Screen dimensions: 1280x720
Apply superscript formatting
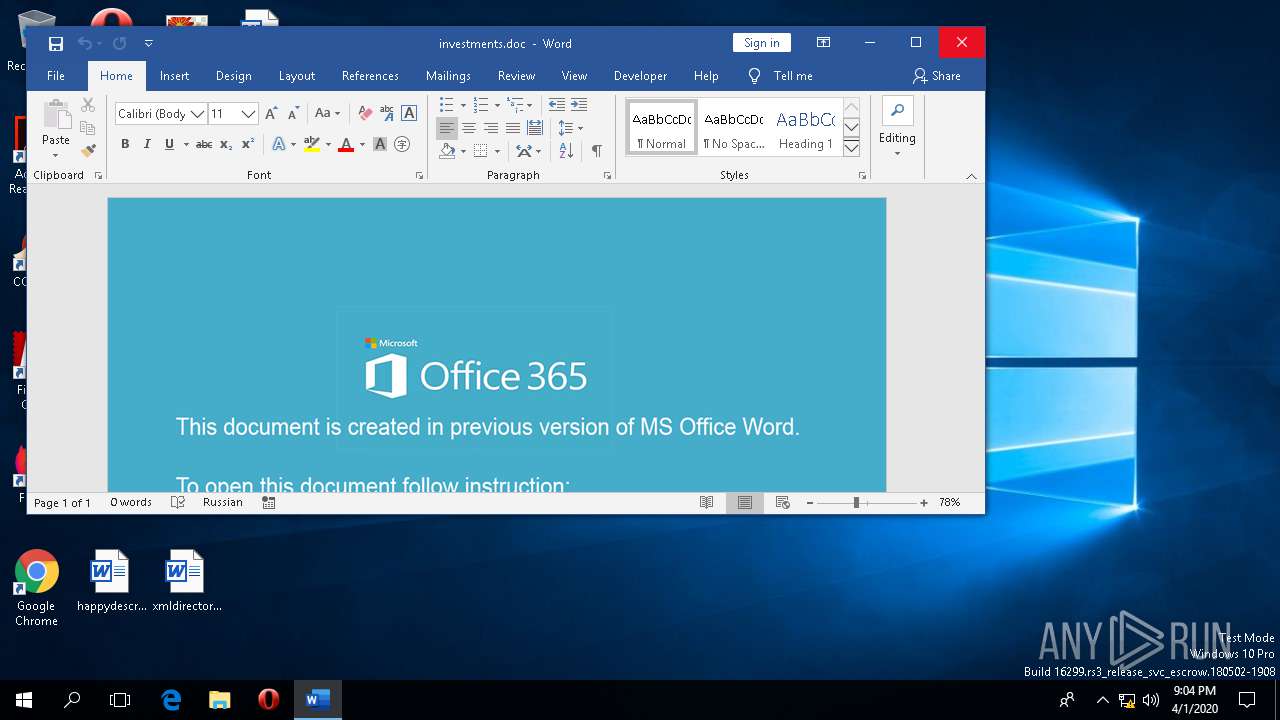click(x=248, y=145)
